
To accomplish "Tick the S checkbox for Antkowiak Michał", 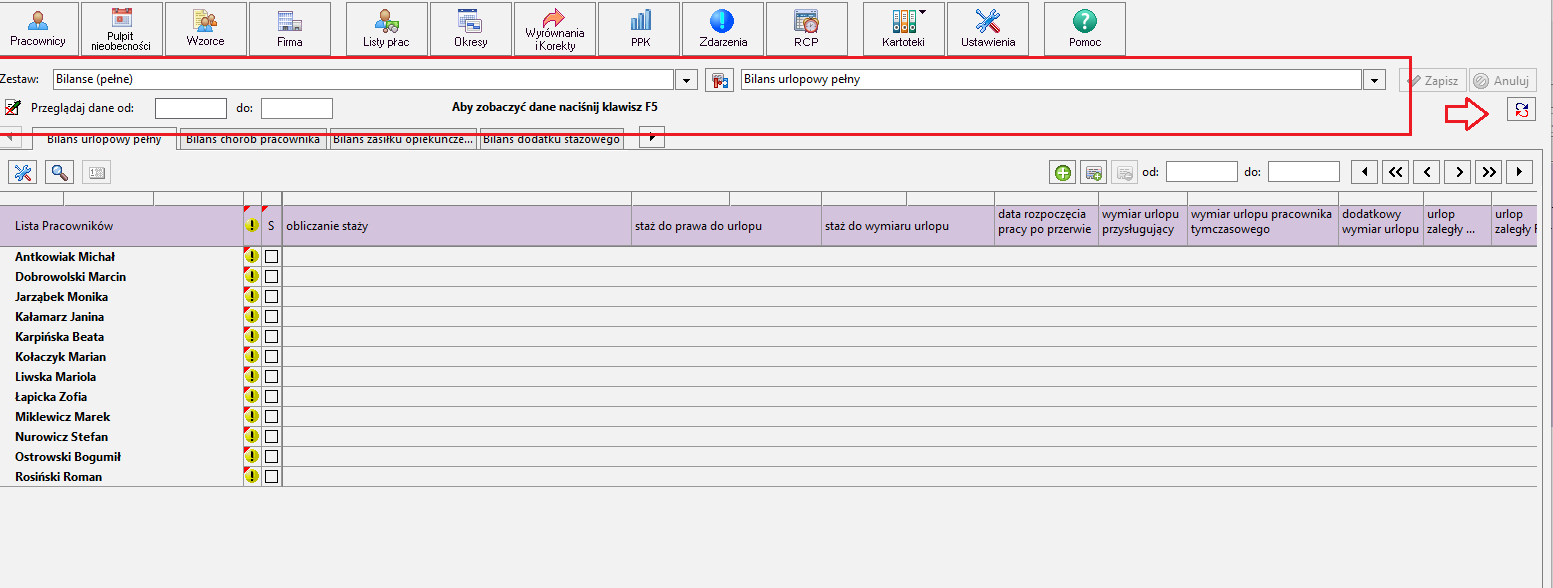I will 271,257.
